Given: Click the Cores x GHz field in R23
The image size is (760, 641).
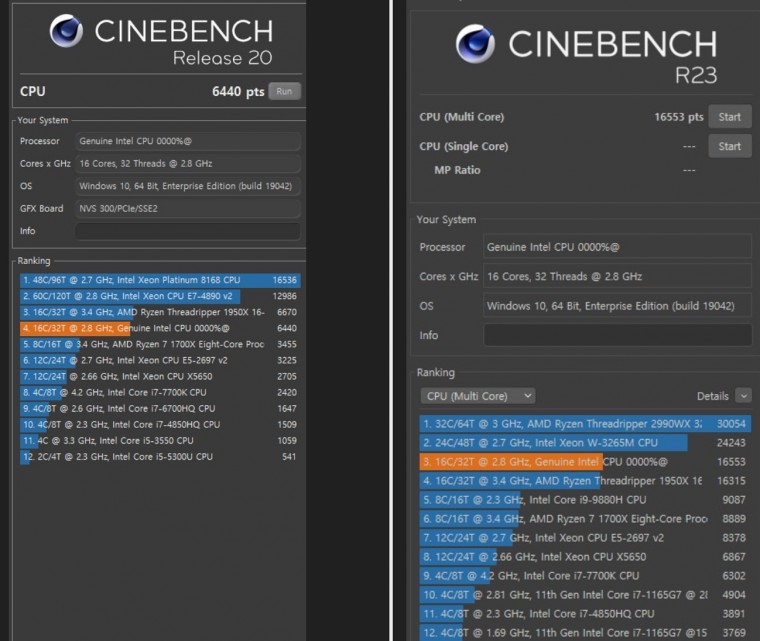Looking at the screenshot, I should click(x=618, y=276).
